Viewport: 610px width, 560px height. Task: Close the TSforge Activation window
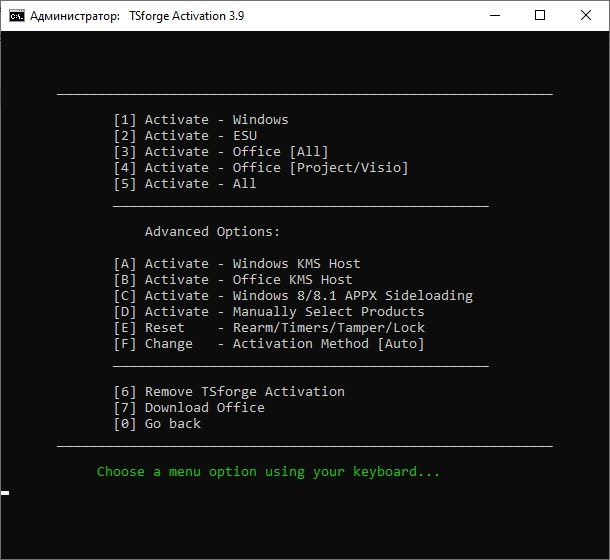(x=584, y=15)
